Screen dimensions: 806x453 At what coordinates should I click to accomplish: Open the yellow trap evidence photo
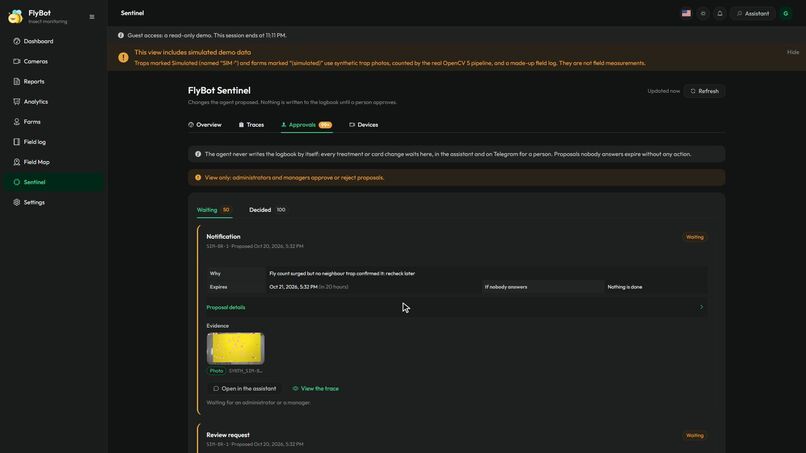click(x=235, y=349)
